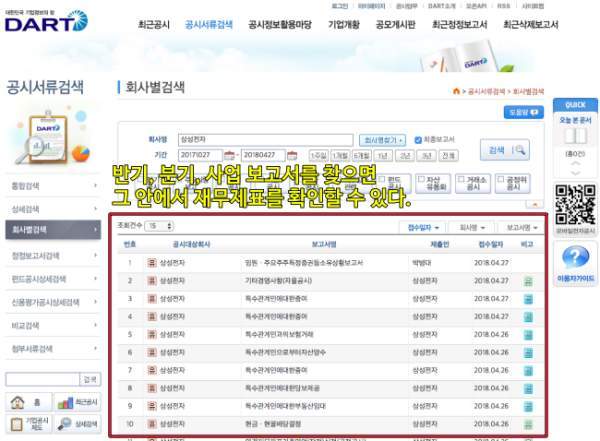Open the 이용자가이드 question mark icon
The width and height of the screenshot is (600, 441).
[x=575, y=258]
